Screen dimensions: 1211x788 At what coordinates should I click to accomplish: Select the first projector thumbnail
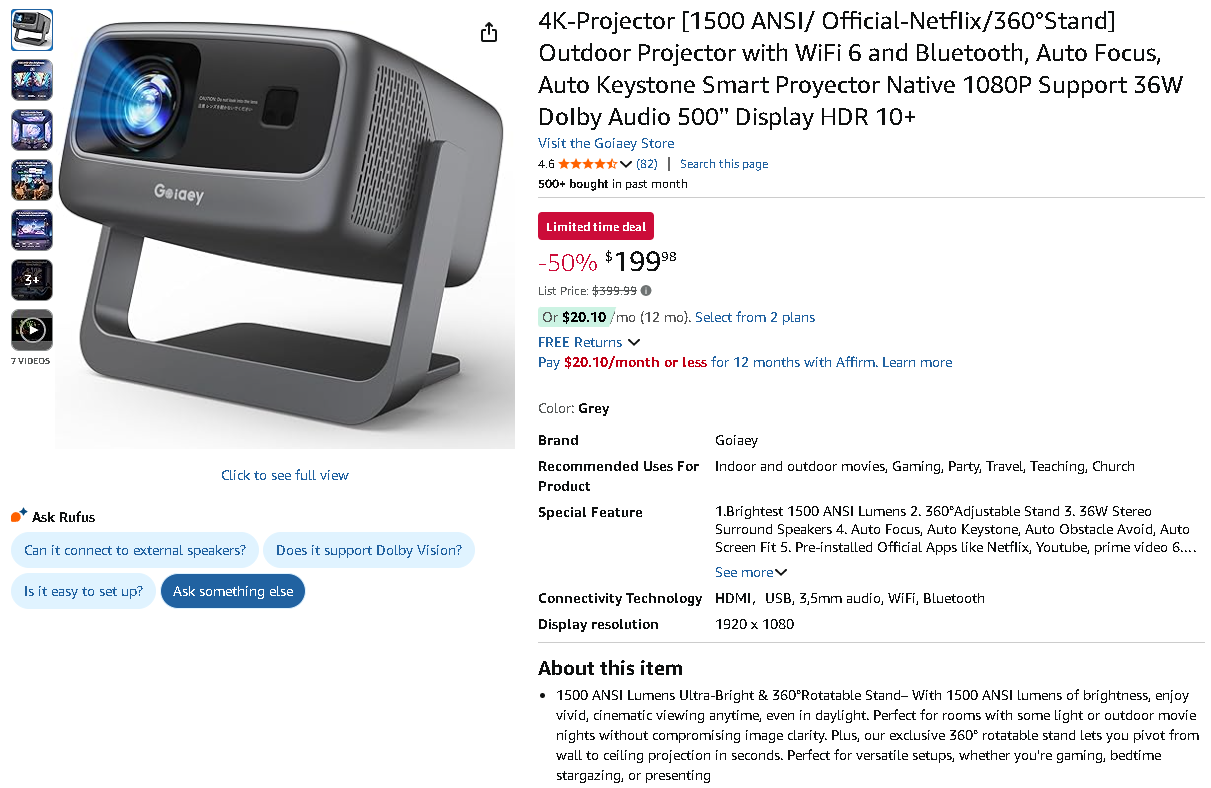coord(32,30)
